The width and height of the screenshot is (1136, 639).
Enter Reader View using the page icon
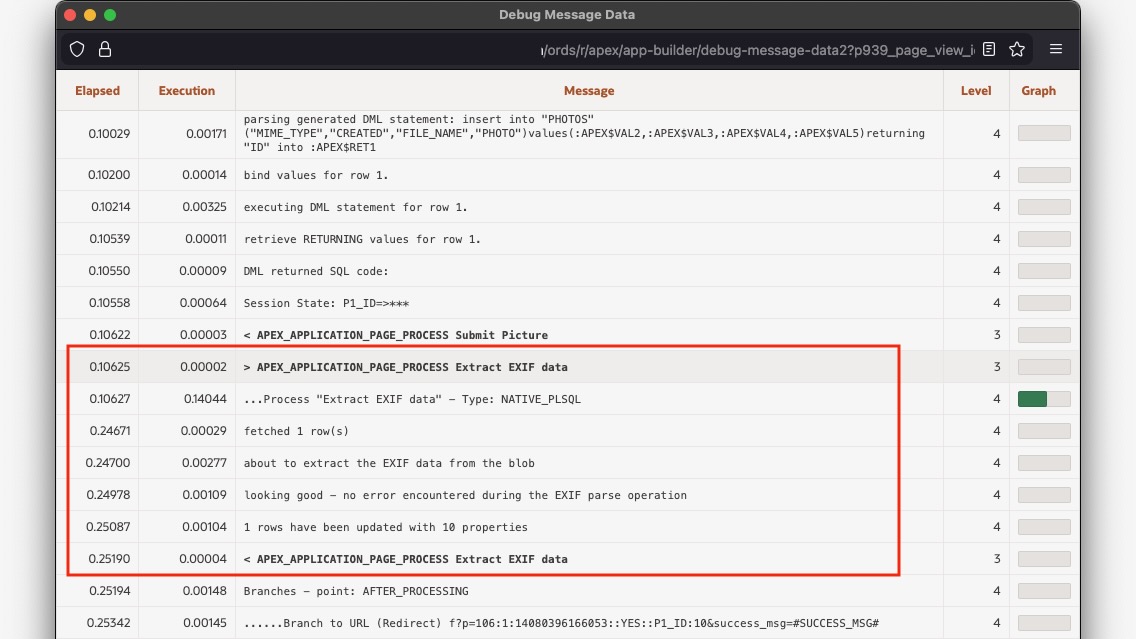pyautogui.click(x=988, y=48)
